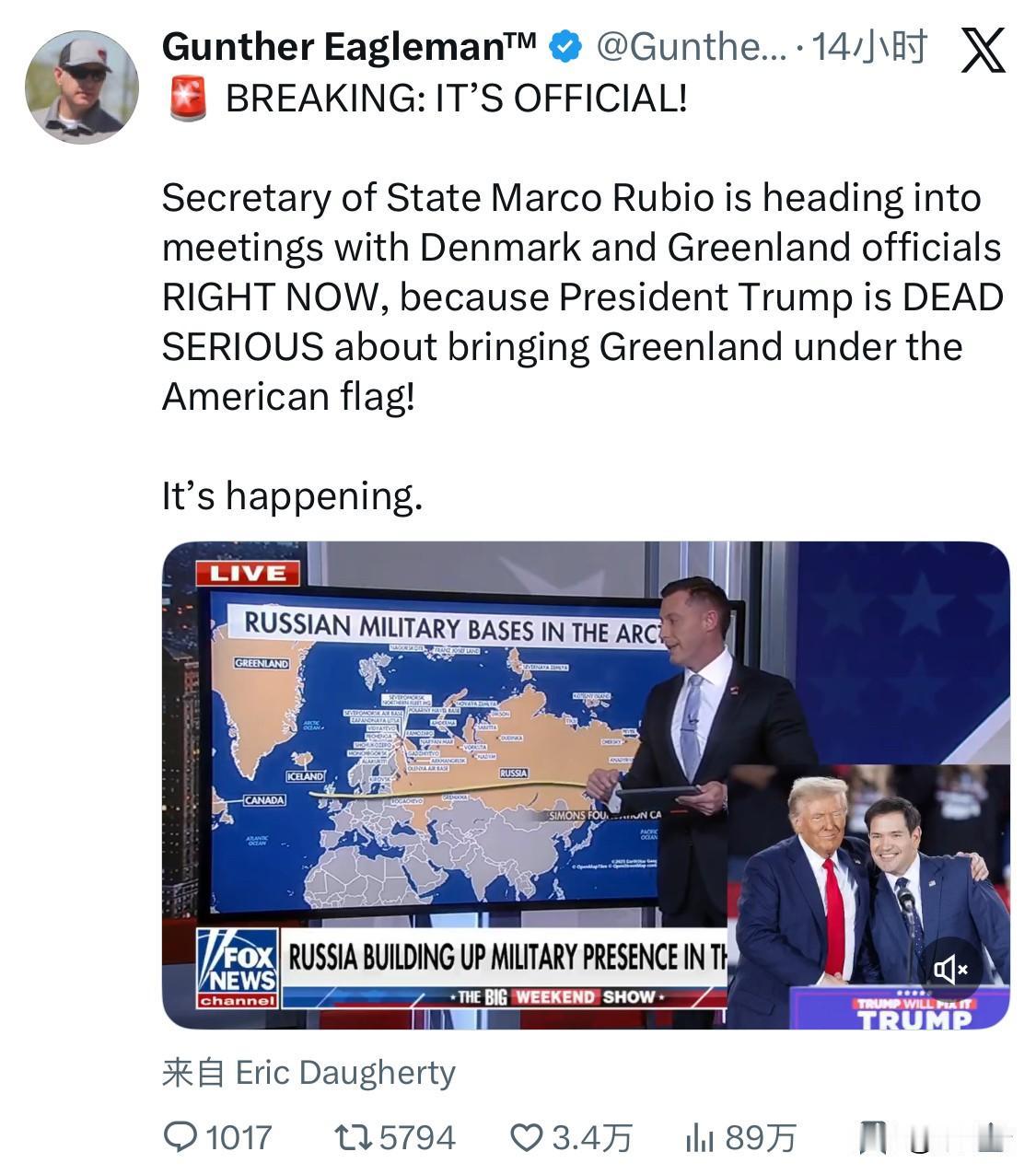Click the reply comment bubble icon
The image size is (1036, 1175).
180,1137
